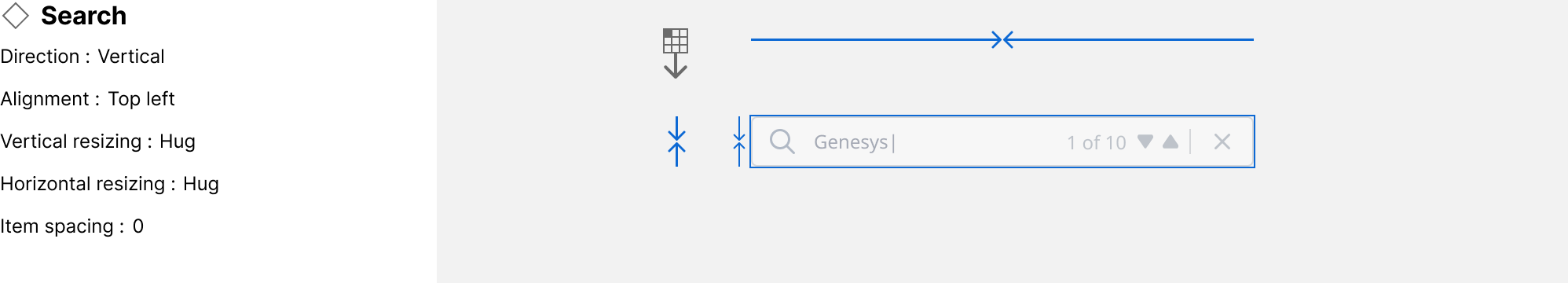Click the horizontal hug arrows indicator
This screenshot has width=1568, height=283.
[1002, 39]
